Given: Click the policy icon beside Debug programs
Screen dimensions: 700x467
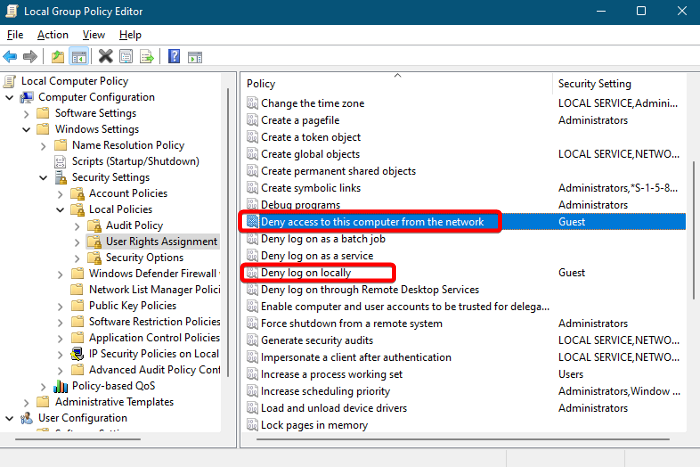Looking at the screenshot, I should tap(252, 205).
